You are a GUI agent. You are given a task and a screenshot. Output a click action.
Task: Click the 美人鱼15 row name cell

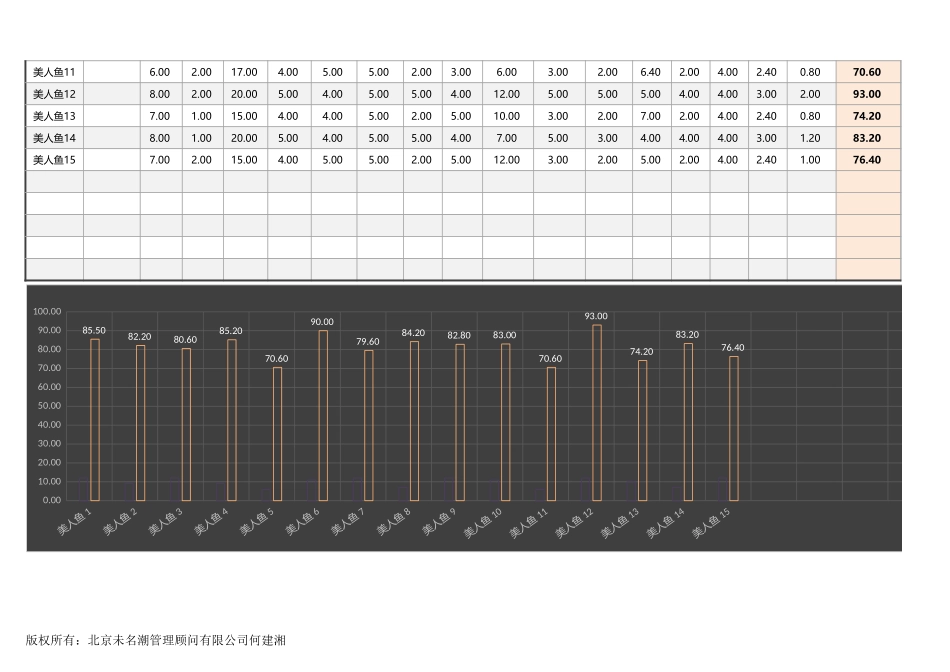click(x=54, y=160)
